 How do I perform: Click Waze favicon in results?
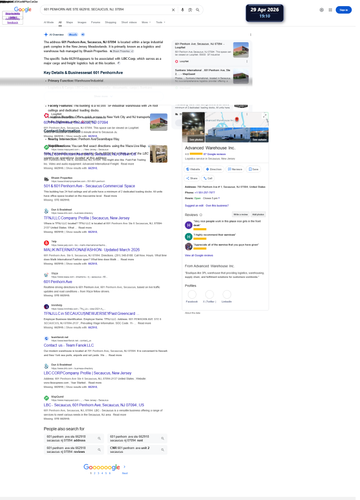pos(46,275)
